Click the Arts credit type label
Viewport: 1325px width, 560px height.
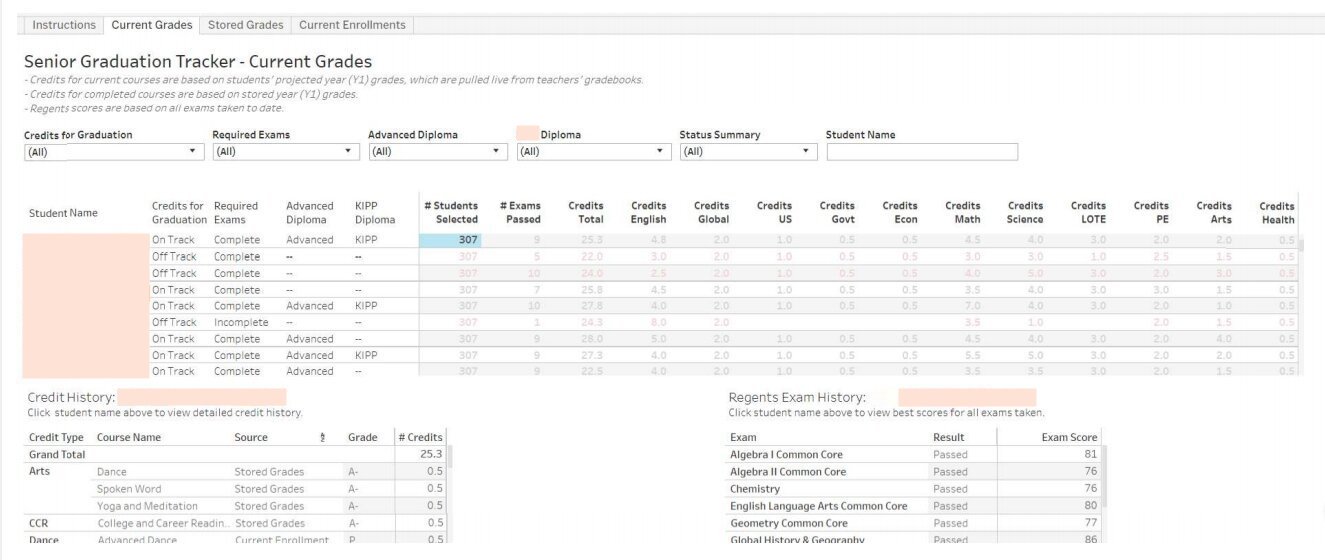[x=39, y=471]
